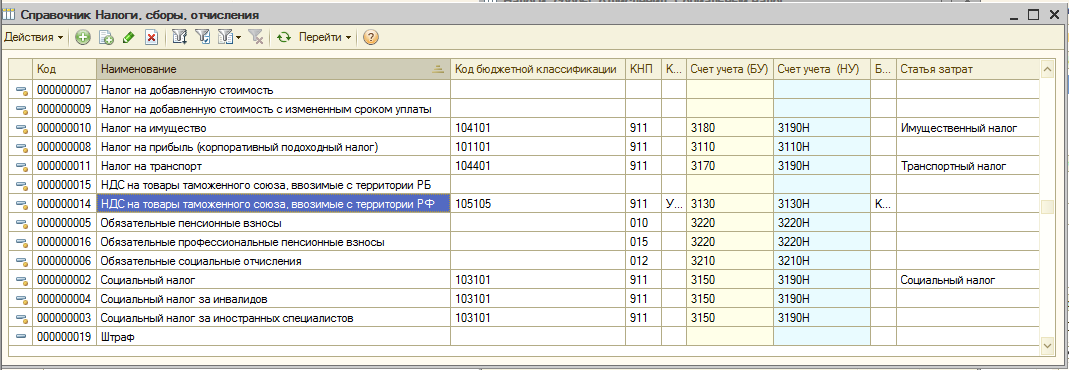Image resolution: width=1069 pixels, height=370 pixels.
Task: Click Filter by current value icon
Action: (x=202, y=38)
